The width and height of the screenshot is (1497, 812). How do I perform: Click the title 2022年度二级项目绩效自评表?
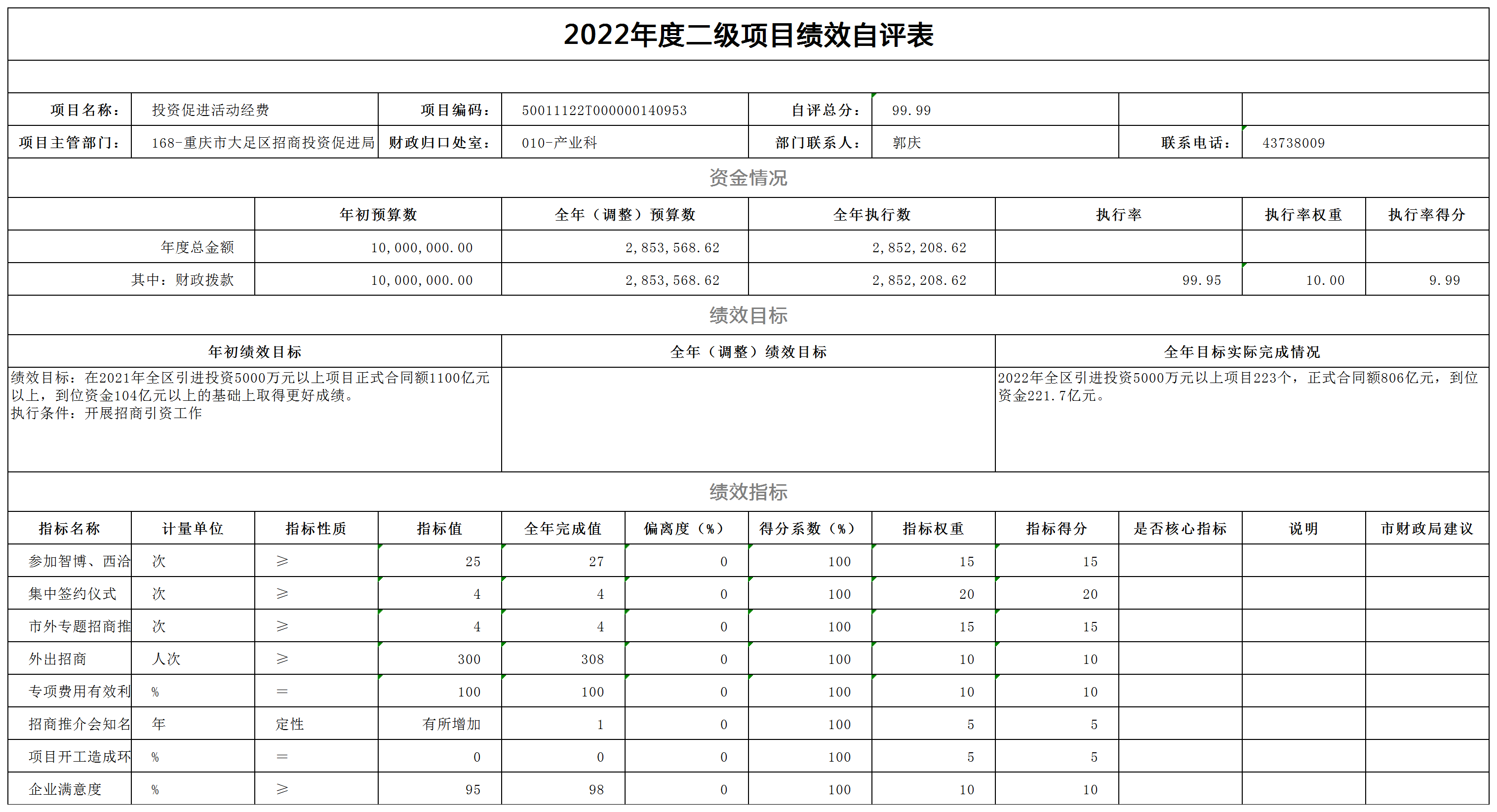[748, 34]
